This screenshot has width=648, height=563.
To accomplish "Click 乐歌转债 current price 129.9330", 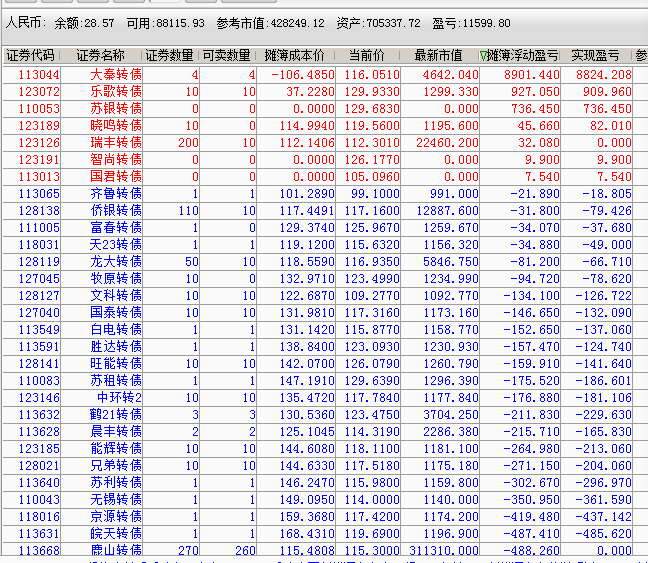I will [x=372, y=92].
